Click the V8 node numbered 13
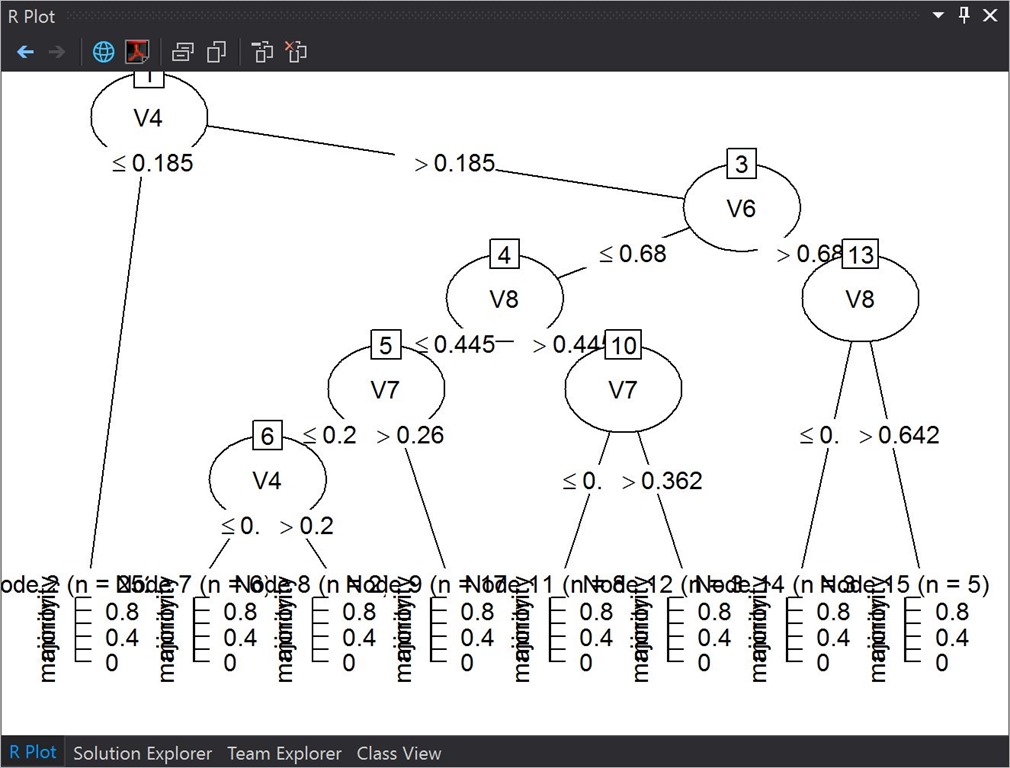The image size is (1010, 768). (860, 298)
